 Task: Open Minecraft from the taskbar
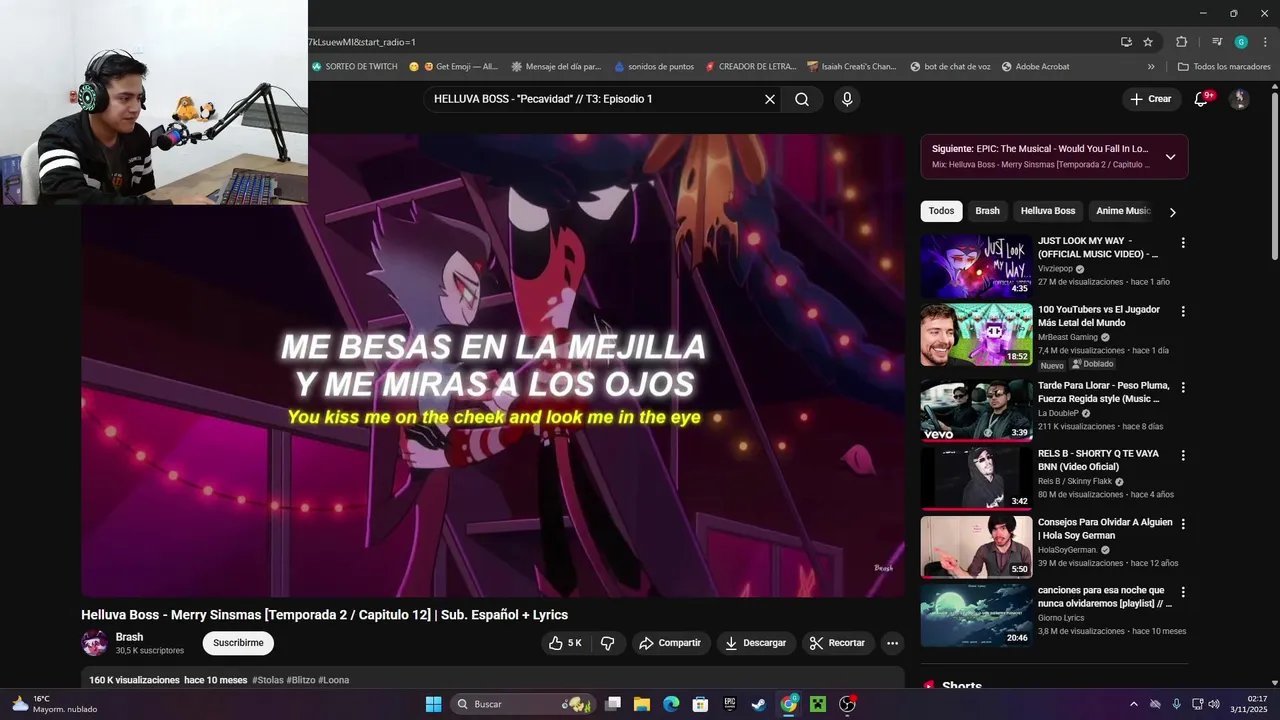(x=818, y=704)
